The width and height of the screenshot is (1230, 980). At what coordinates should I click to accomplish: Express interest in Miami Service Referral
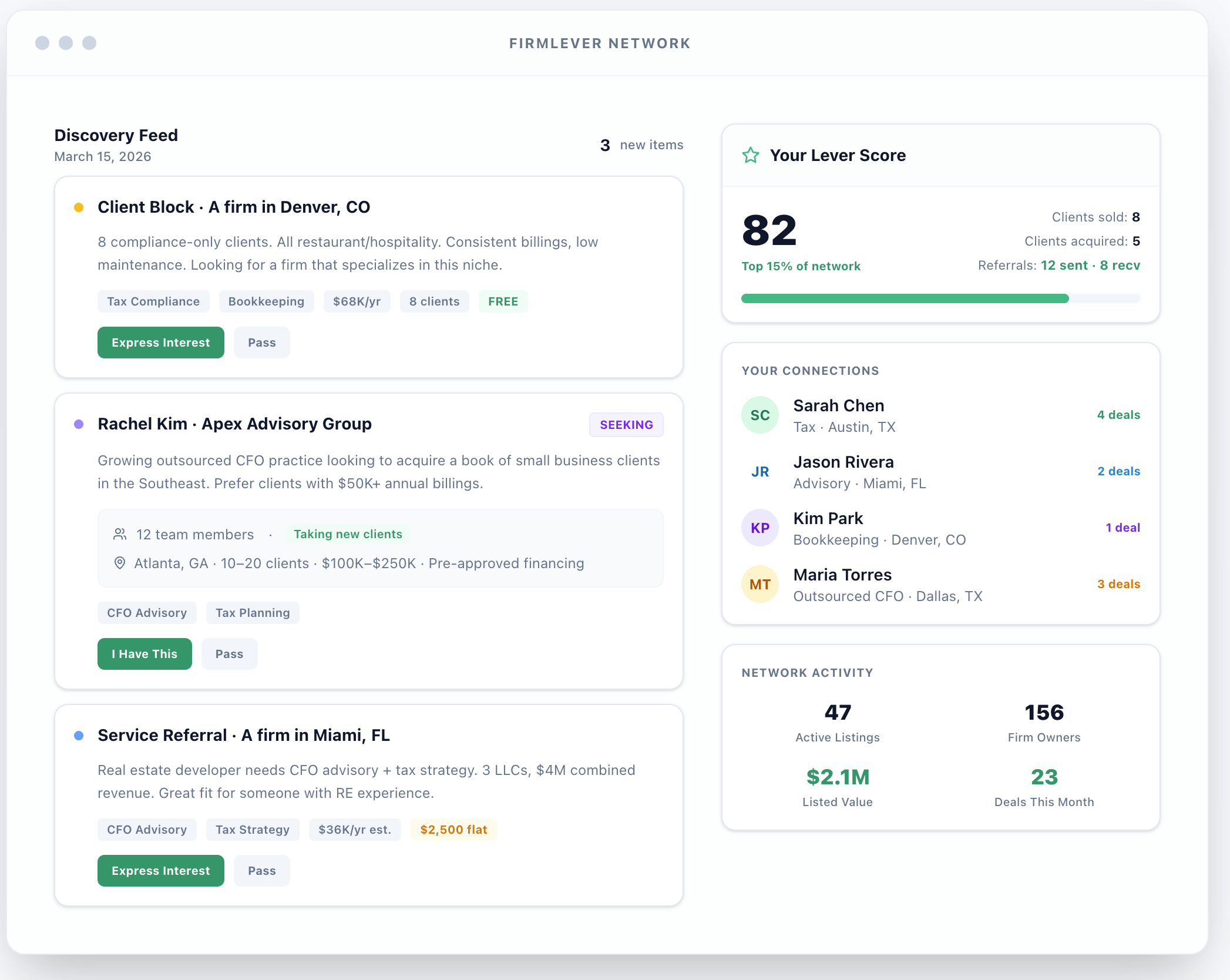160,871
